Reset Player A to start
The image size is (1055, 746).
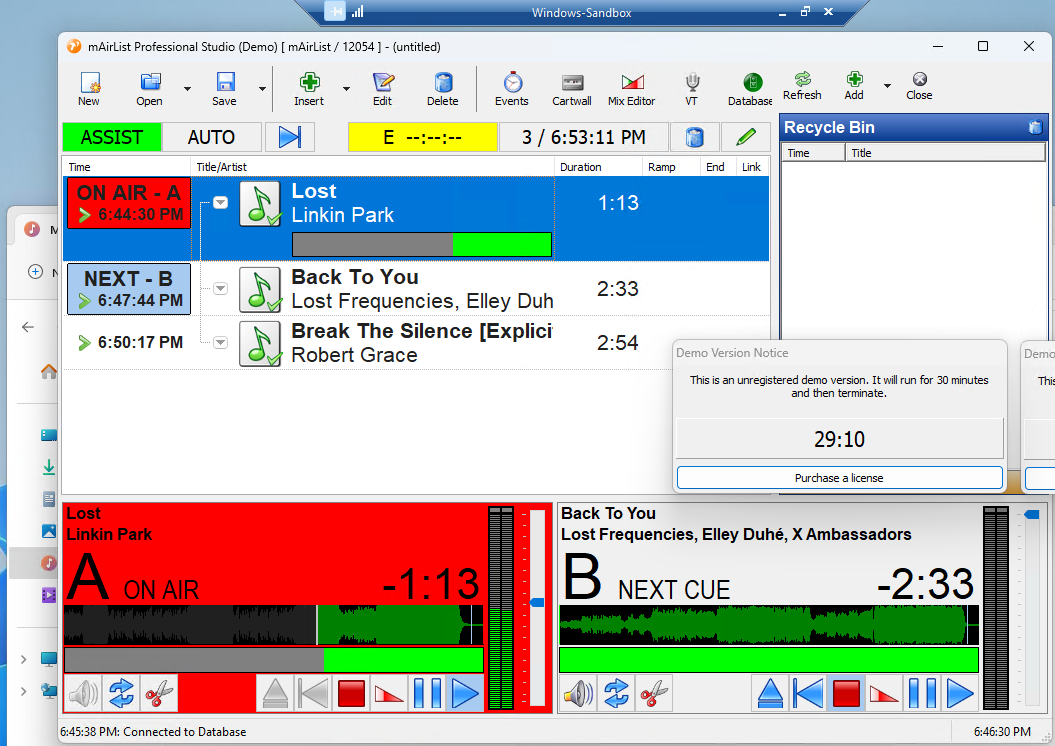(x=314, y=693)
